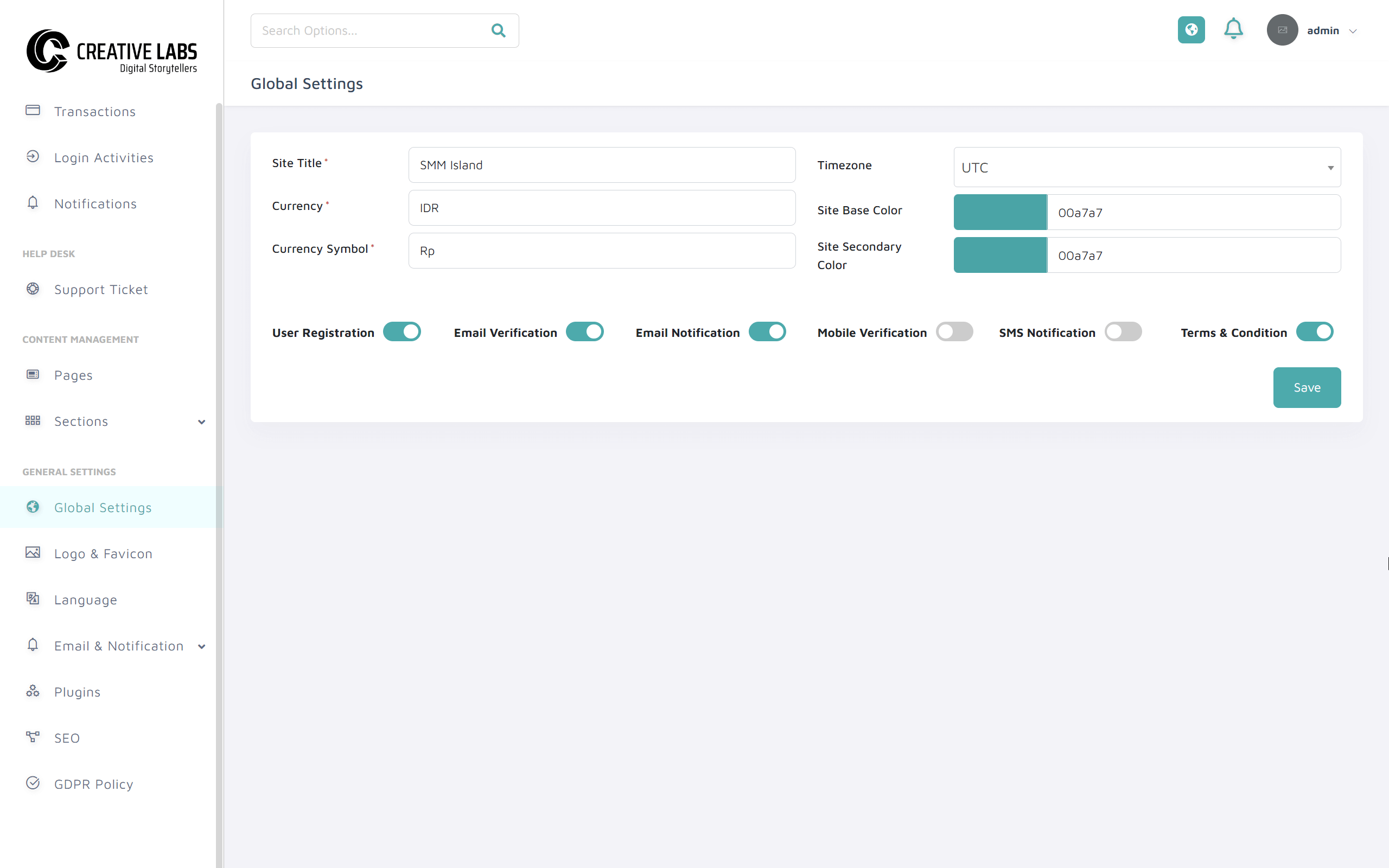The height and width of the screenshot is (868, 1389).
Task: Click the Support Ticket lifebuoy icon
Action: point(33,289)
